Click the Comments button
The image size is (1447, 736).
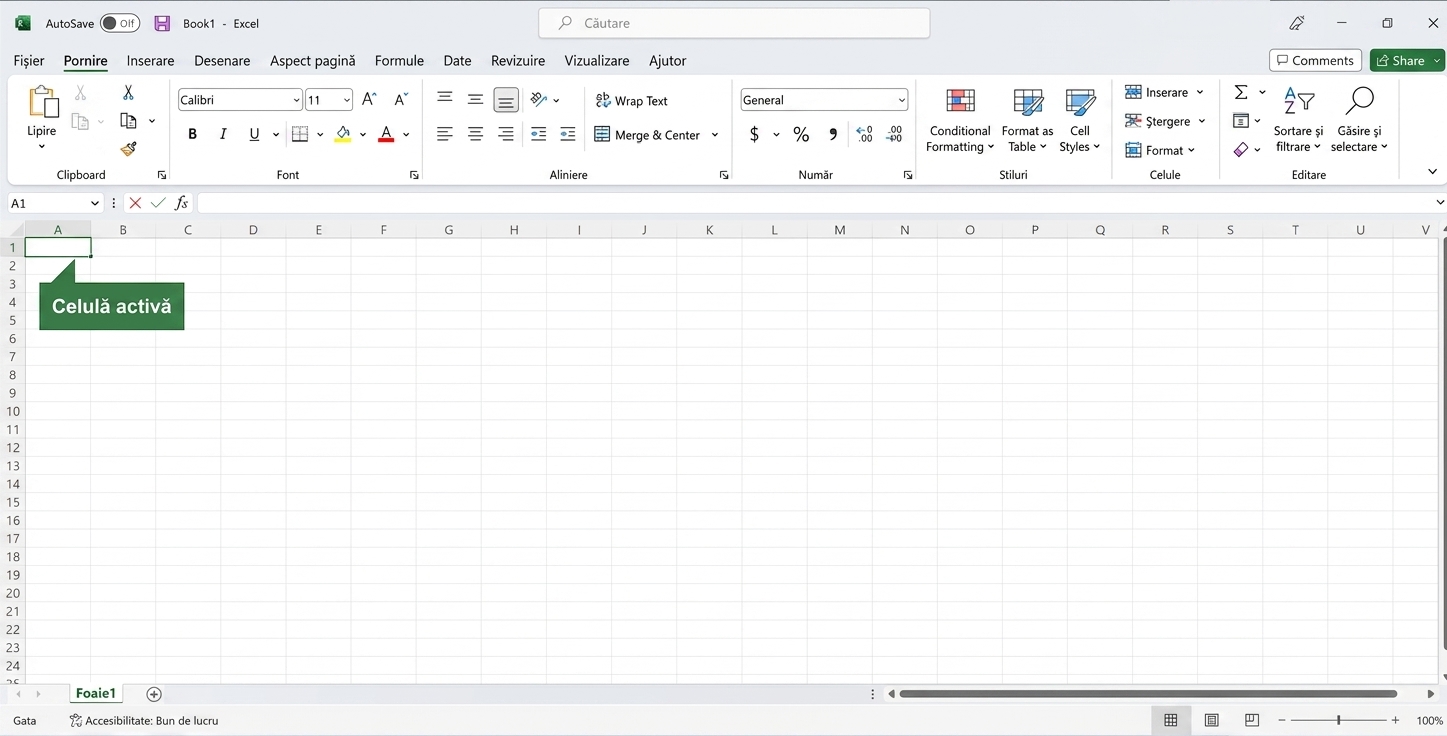(x=1315, y=61)
